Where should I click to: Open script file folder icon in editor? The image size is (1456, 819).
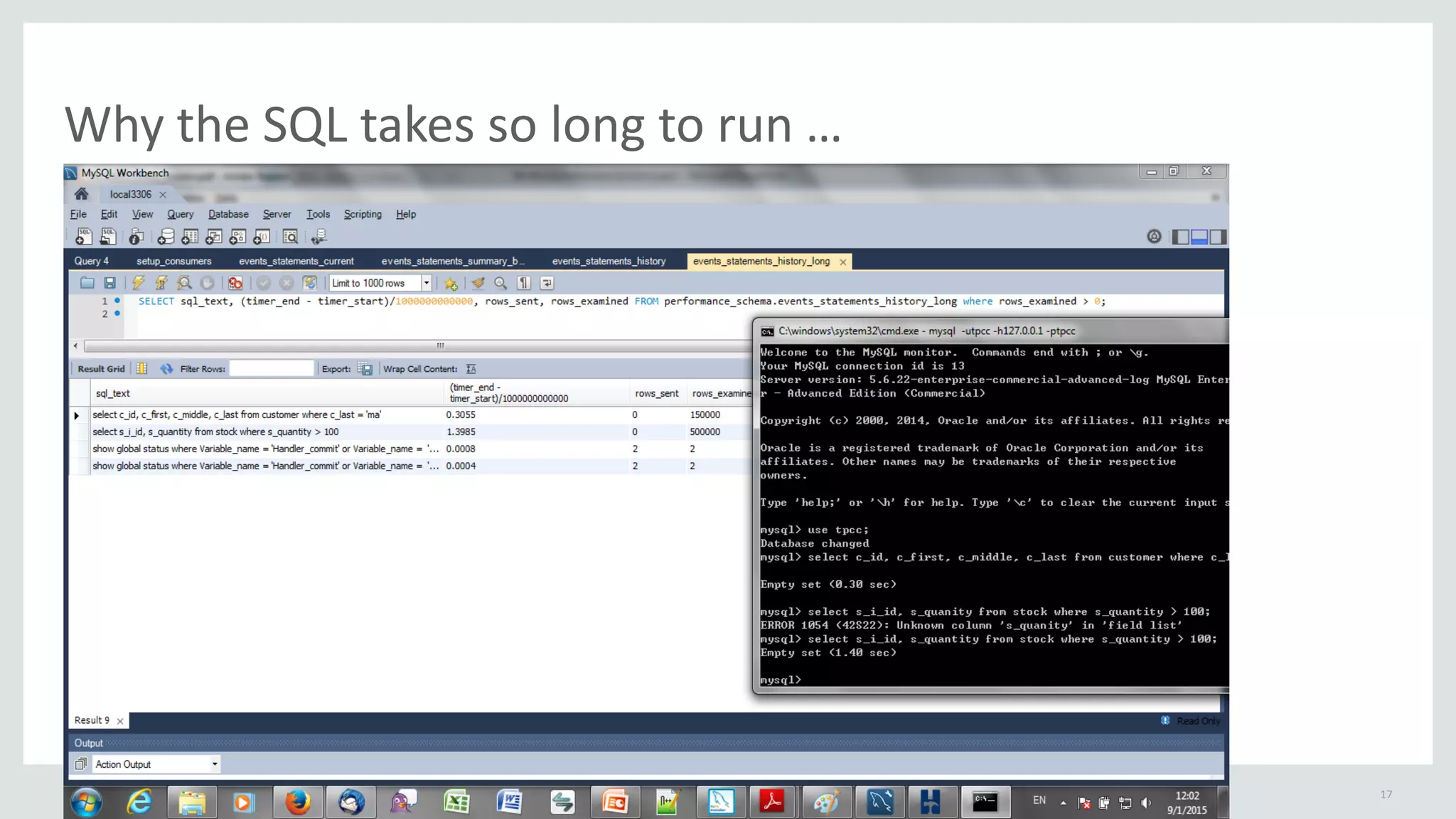point(87,283)
